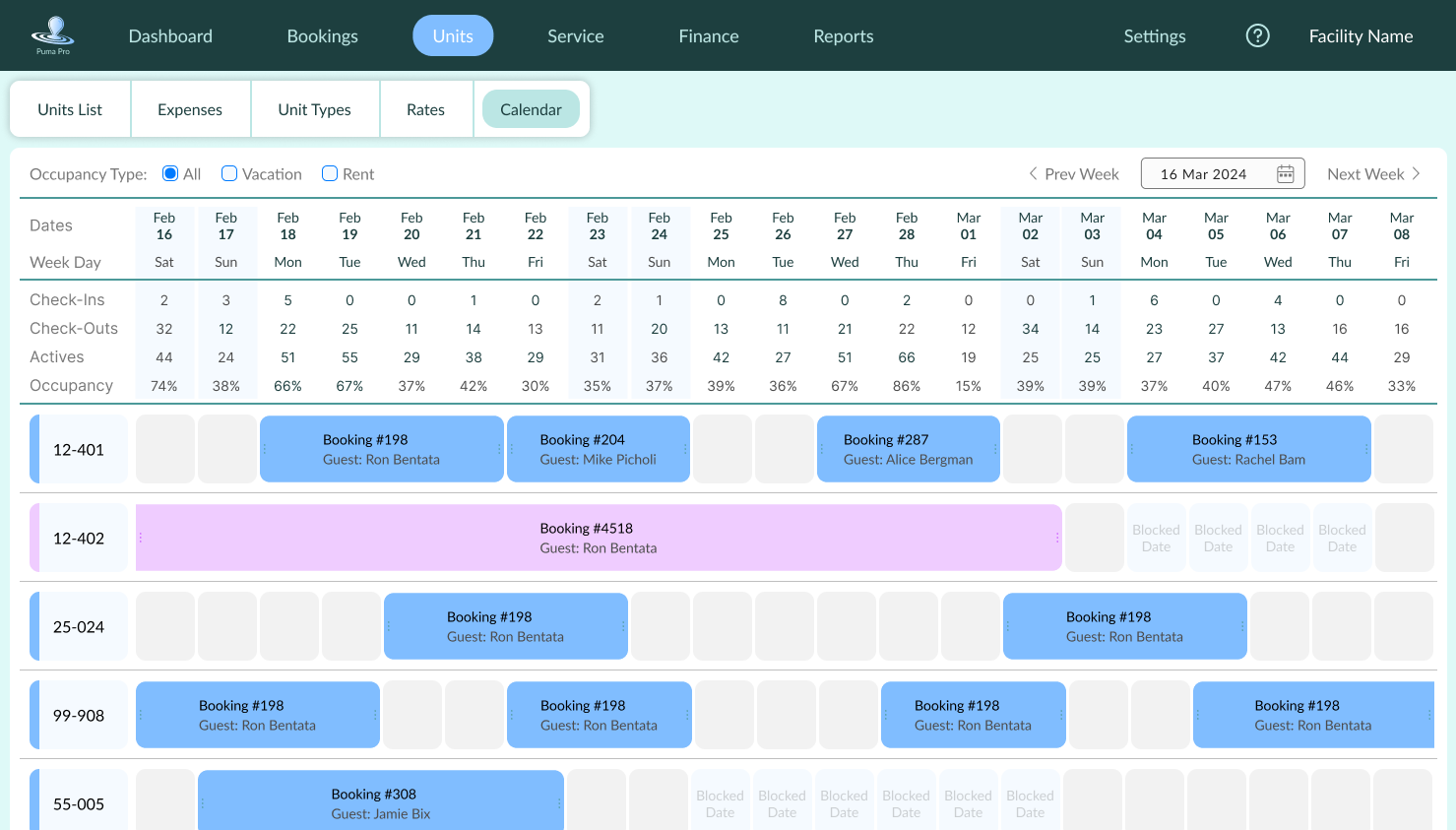Image resolution: width=1456 pixels, height=830 pixels.
Task: Open the Service section
Action: [576, 36]
